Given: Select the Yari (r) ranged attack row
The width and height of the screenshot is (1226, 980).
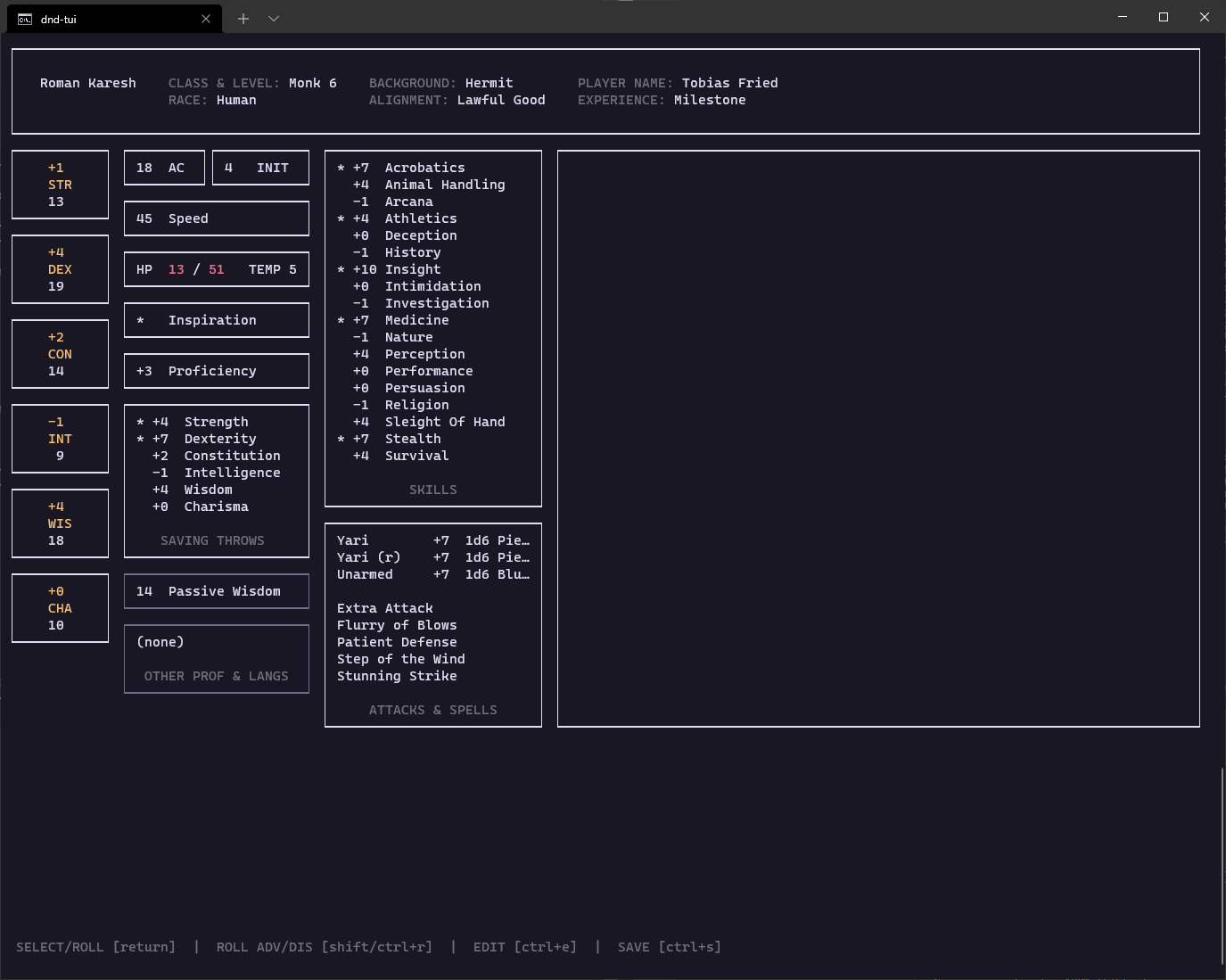Looking at the screenshot, I should pyautogui.click(x=432, y=557).
